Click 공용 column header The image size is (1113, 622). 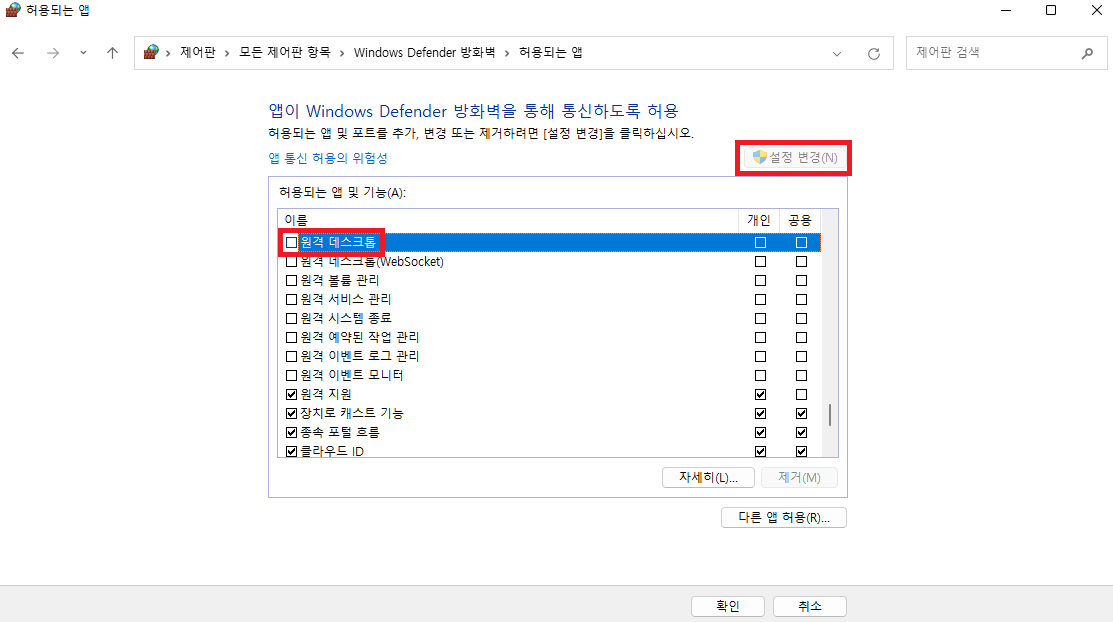(x=800, y=220)
